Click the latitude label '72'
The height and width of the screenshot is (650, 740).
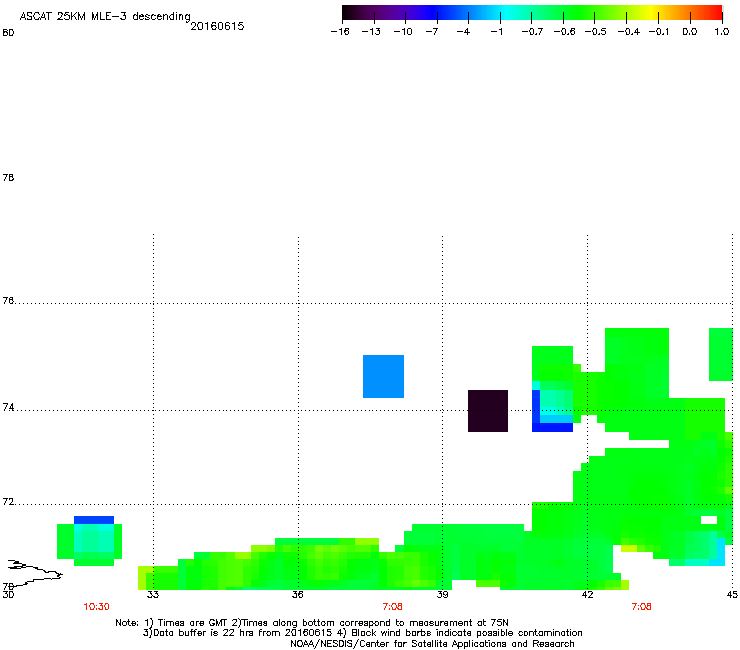tap(8, 501)
